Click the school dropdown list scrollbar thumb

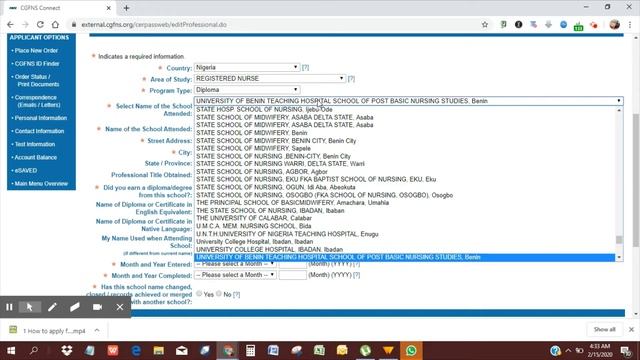pyautogui.click(x=619, y=240)
